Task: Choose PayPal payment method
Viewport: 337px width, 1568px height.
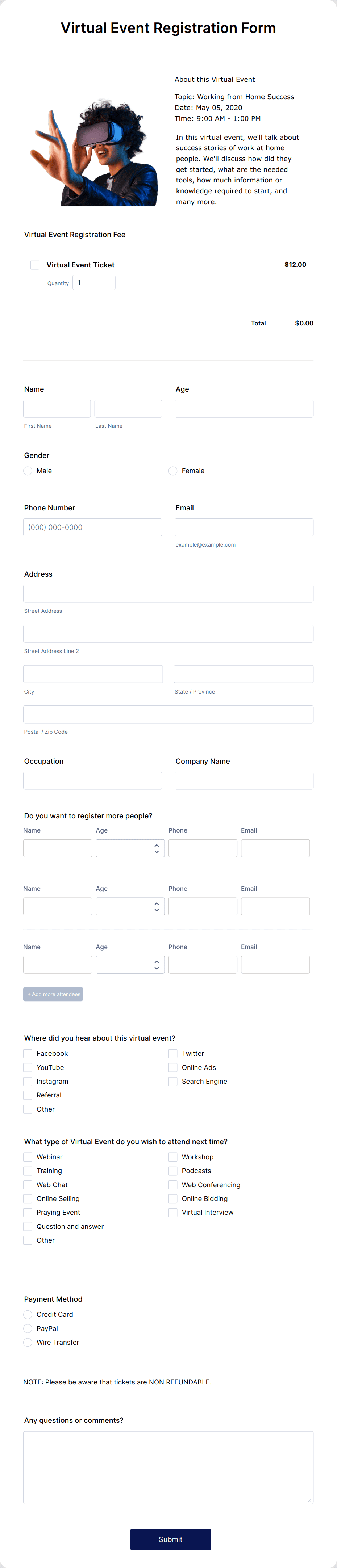Action: click(28, 1328)
